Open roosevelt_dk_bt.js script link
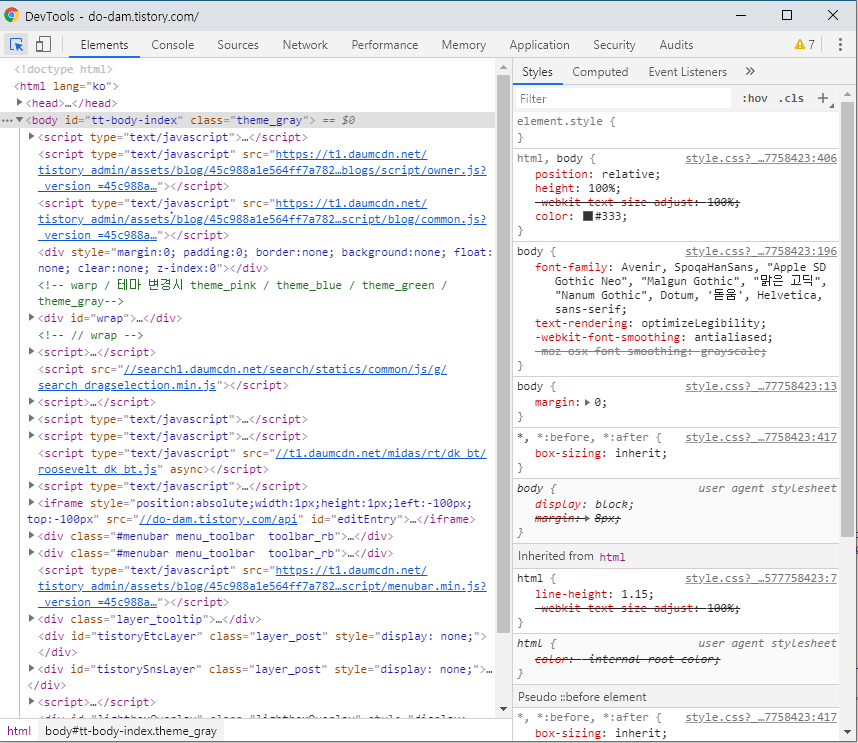858x743 pixels. coord(262,461)
